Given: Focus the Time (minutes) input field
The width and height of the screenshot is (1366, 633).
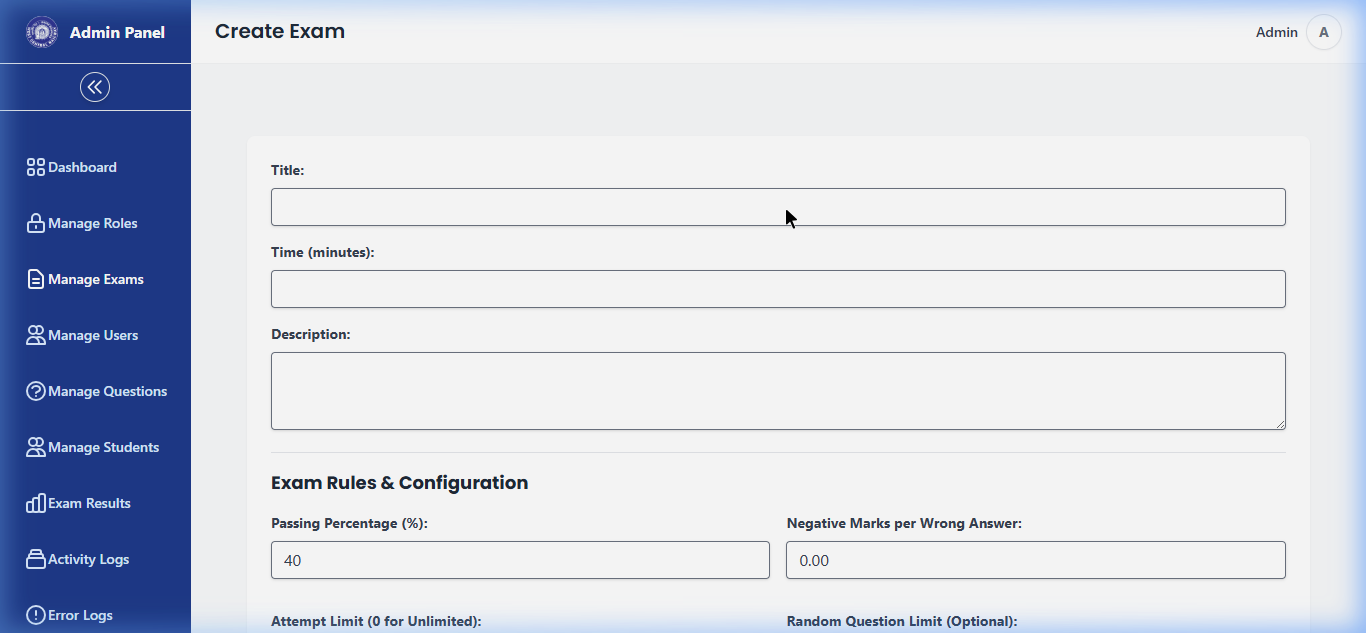Looking at the screenshot, I should click(778, 289).
